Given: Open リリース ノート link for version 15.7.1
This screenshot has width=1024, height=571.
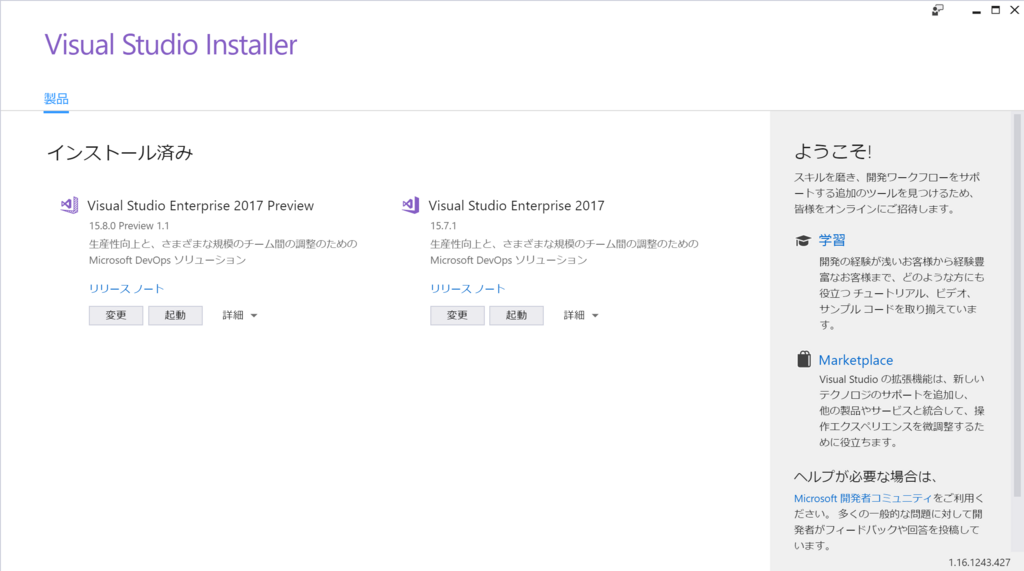Looking at the screenshot, I should point(468,288).
